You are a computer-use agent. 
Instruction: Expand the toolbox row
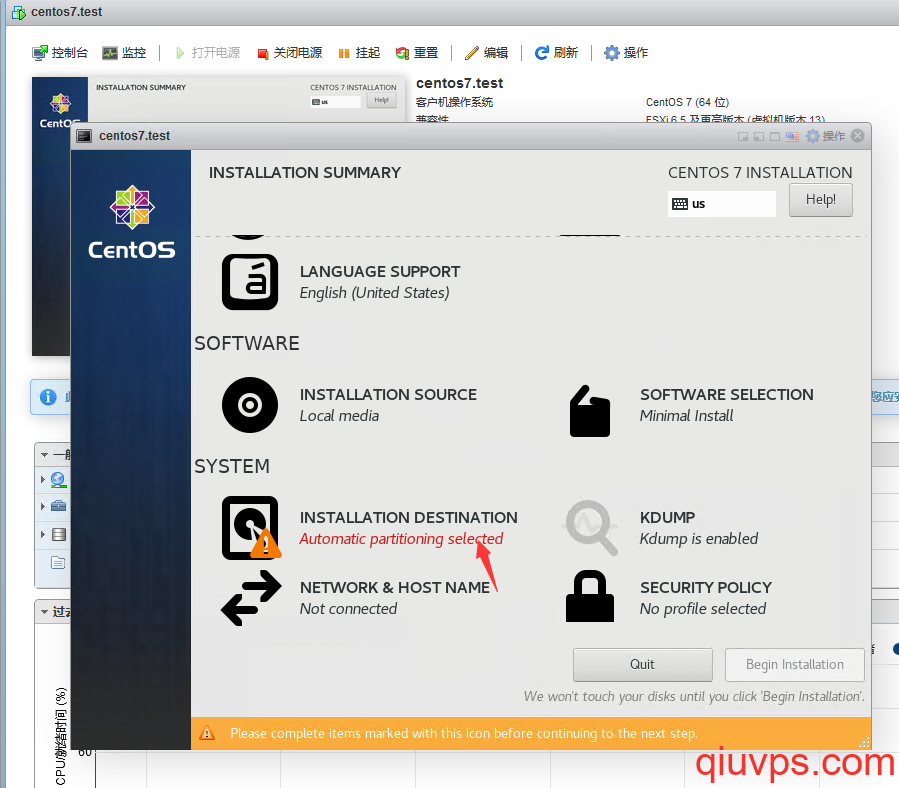click(42, 506)
